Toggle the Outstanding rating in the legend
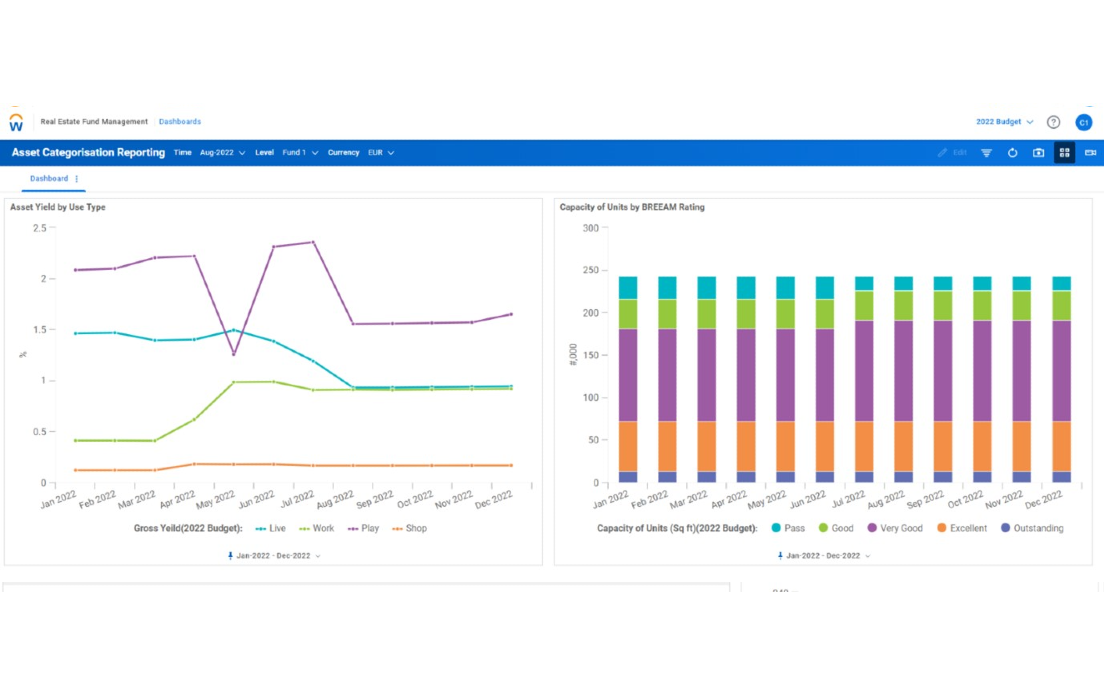The width and height of the screenshot is (1104, 690). click(x=1032, y=528)
